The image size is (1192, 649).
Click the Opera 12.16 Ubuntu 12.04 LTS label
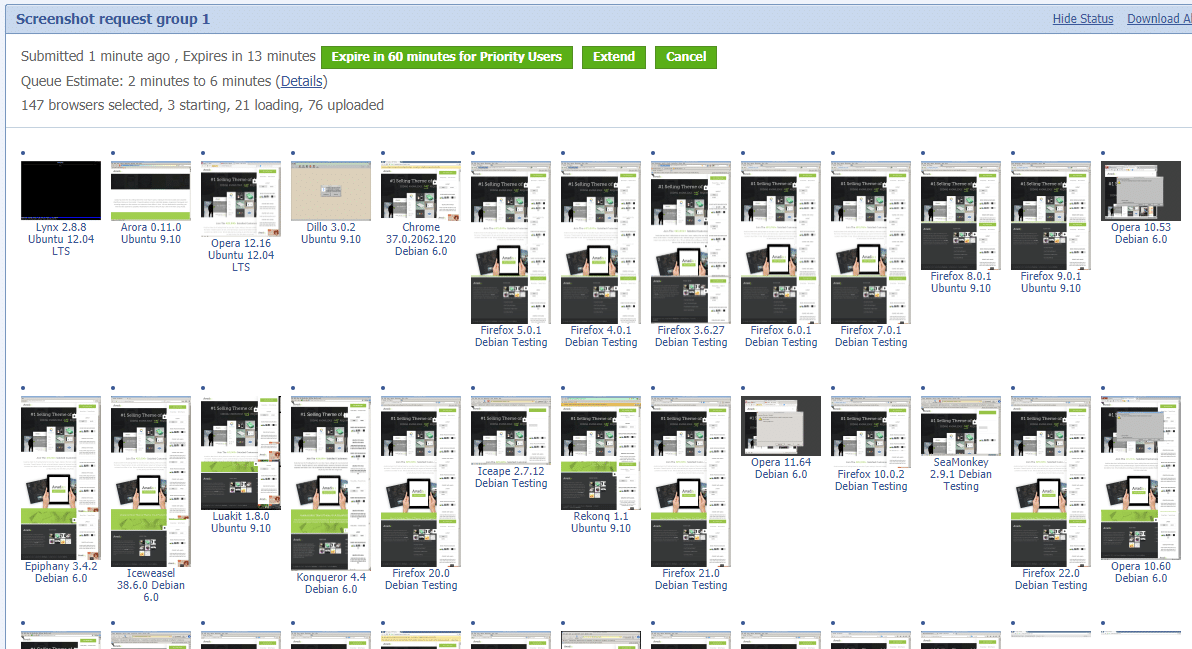pos(241,255)
